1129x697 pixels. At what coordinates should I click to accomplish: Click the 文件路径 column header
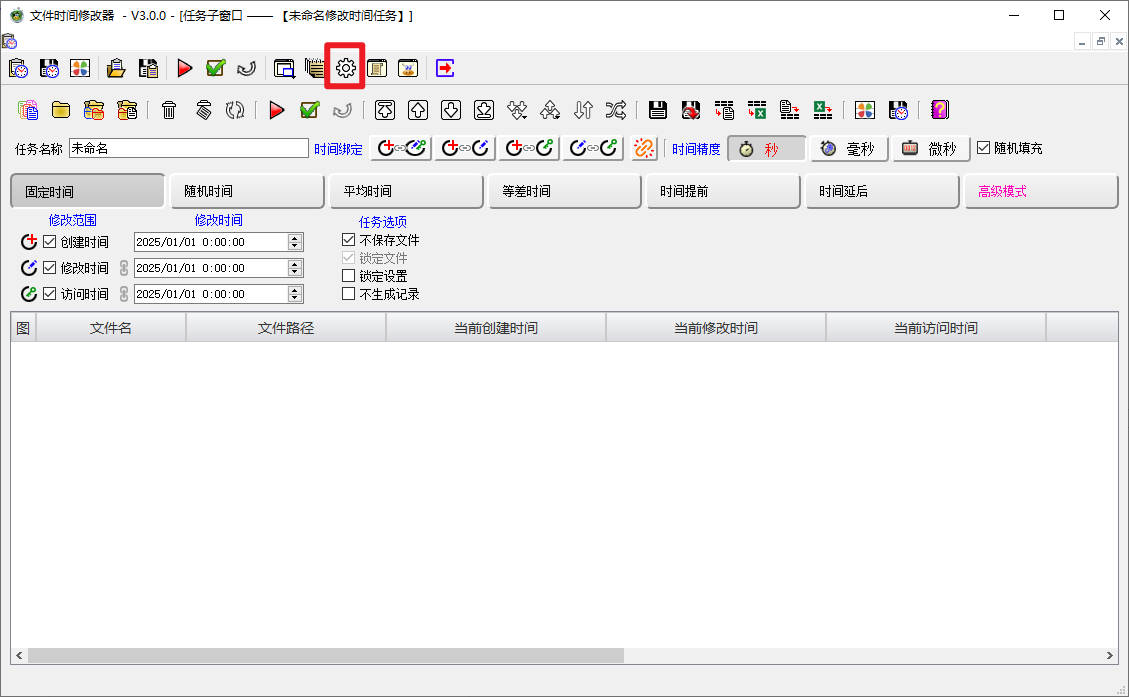(x=286, y=328)
